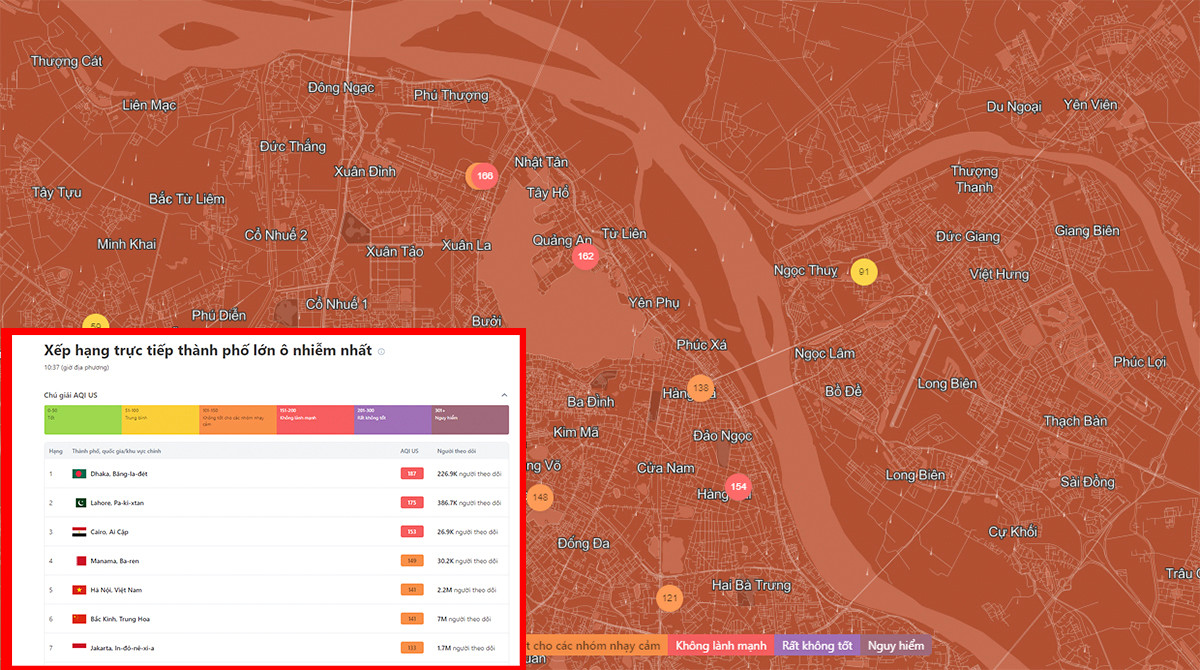
Task: Click the 187 AQI badge for Dhaka
Action: [x=411, y=474]
